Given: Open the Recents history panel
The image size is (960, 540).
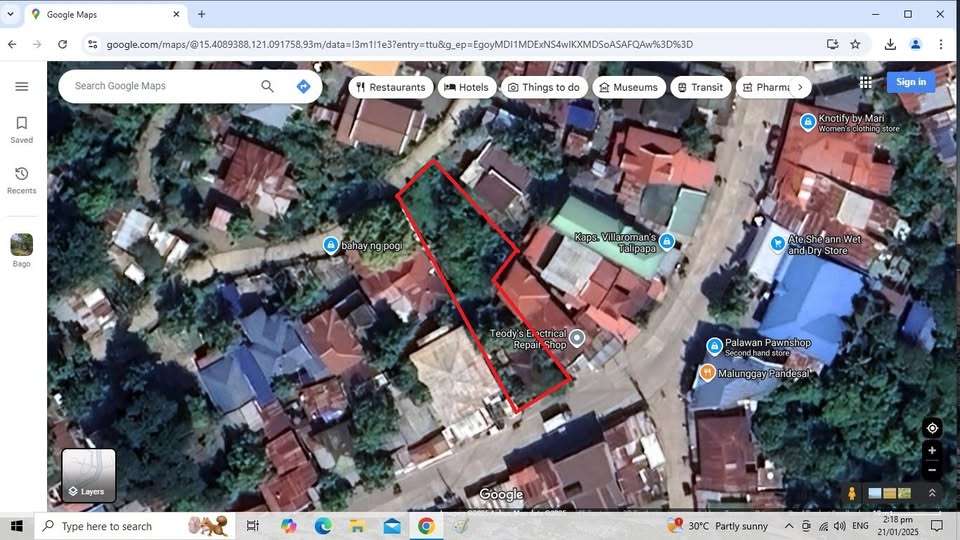Looking at the screenshot, I should pyautogui.click(x=21, y=181).
